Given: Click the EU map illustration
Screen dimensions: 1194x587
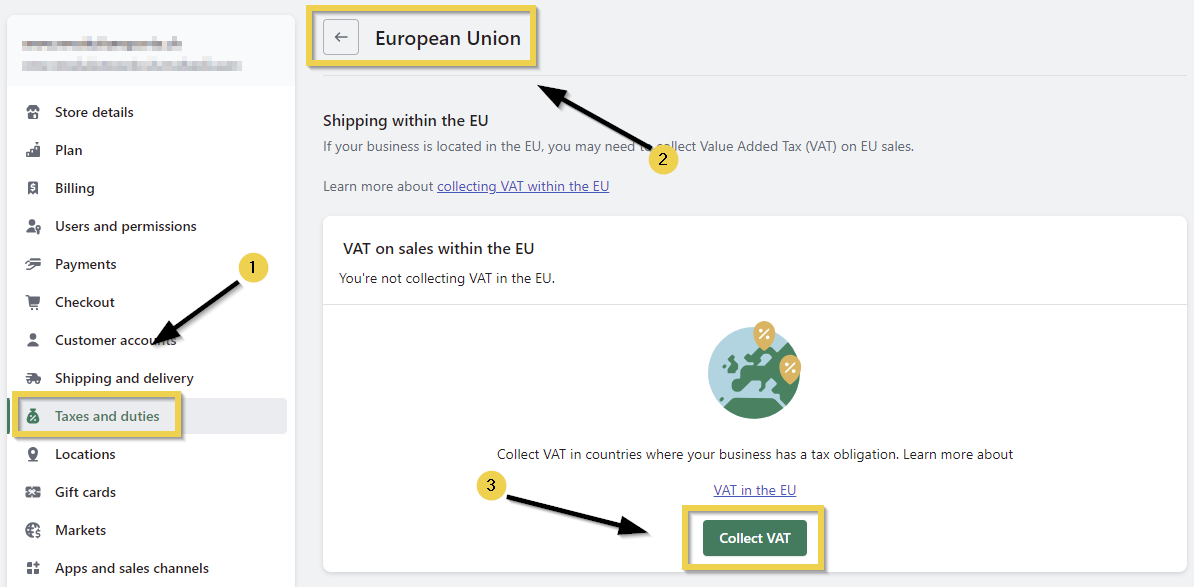Looking at the screenshot, I should pos(754,371).
